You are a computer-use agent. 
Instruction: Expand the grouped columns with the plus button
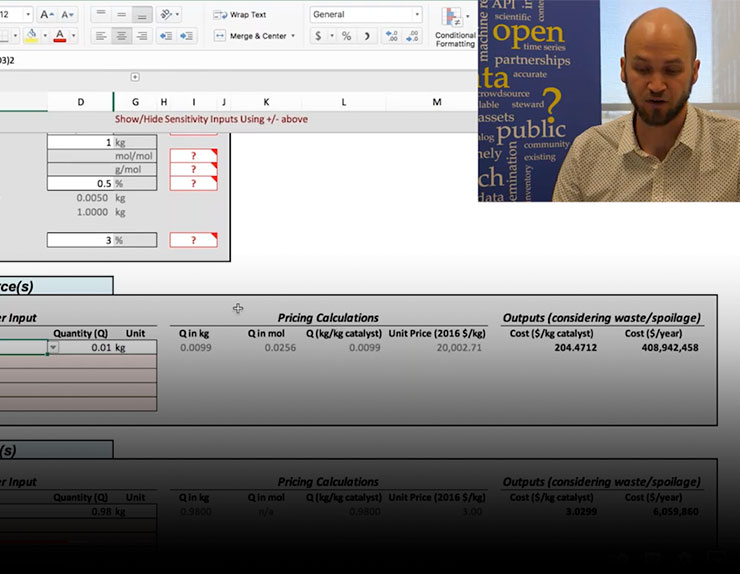[x=135, y=77]
